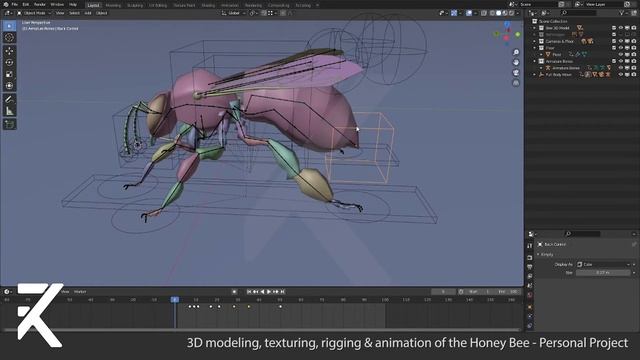Screen dimensions: 640x360
Task: Open the orange Object properties tab
Action: pyautogui.click(x=530, y=307)
